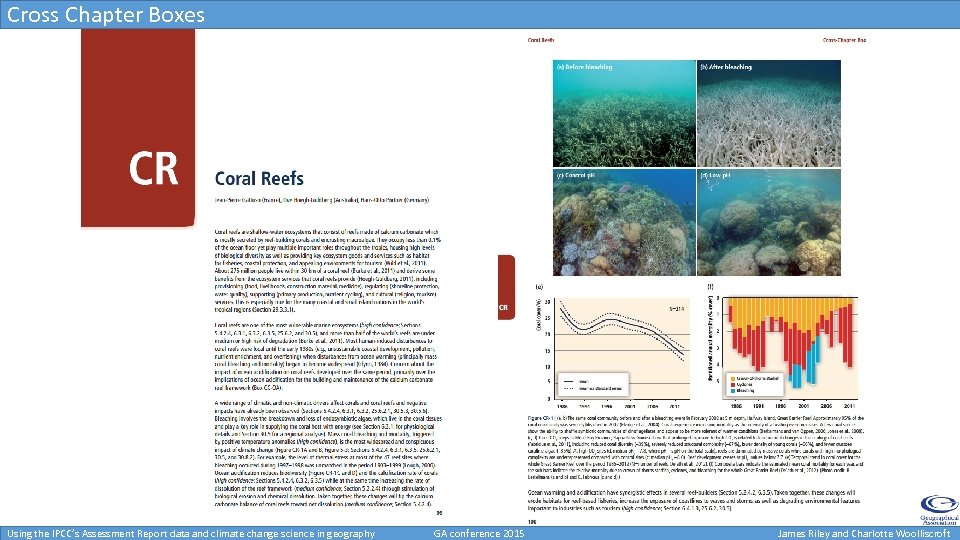Click the 'Coral cover (%)' axis label

coord(539,316)
